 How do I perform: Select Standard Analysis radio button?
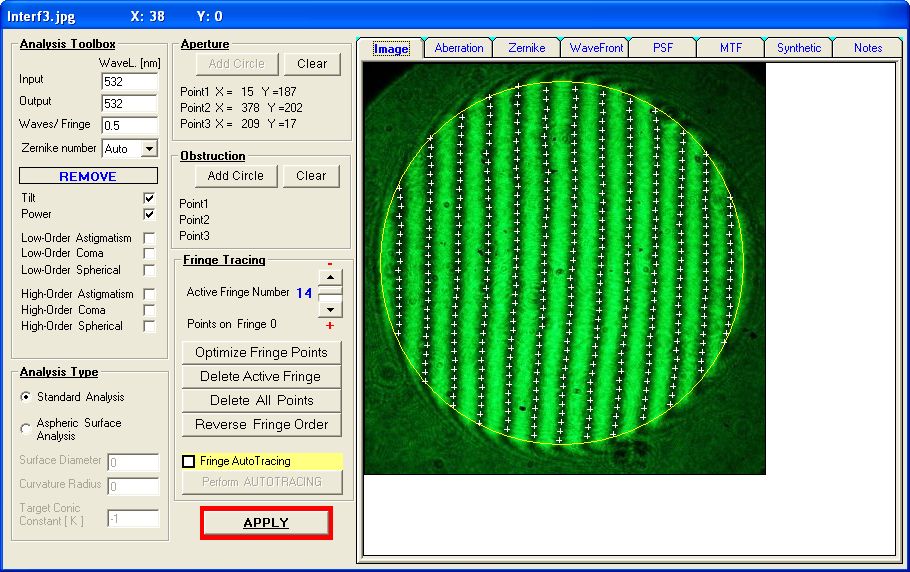[26, 397]
